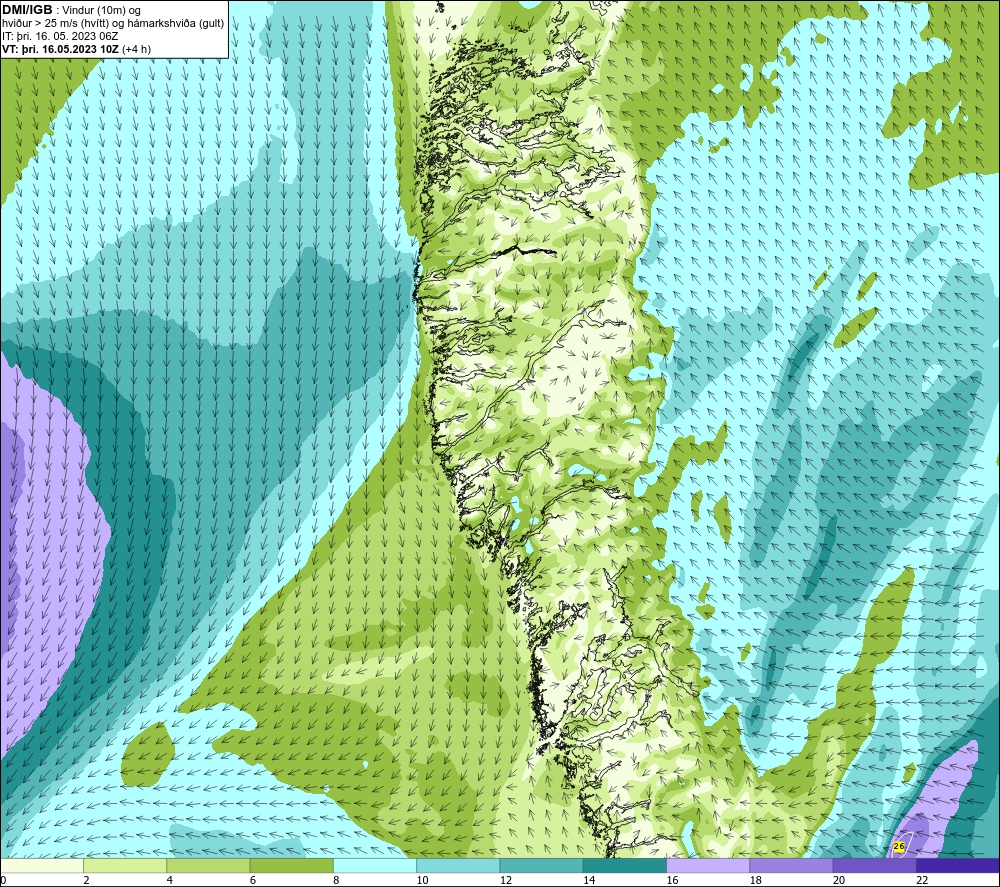The width and height of the screenshot is (1000, 887).
Task: Click the '(+4 h)' forecast offset text
Action: [136, 49]
